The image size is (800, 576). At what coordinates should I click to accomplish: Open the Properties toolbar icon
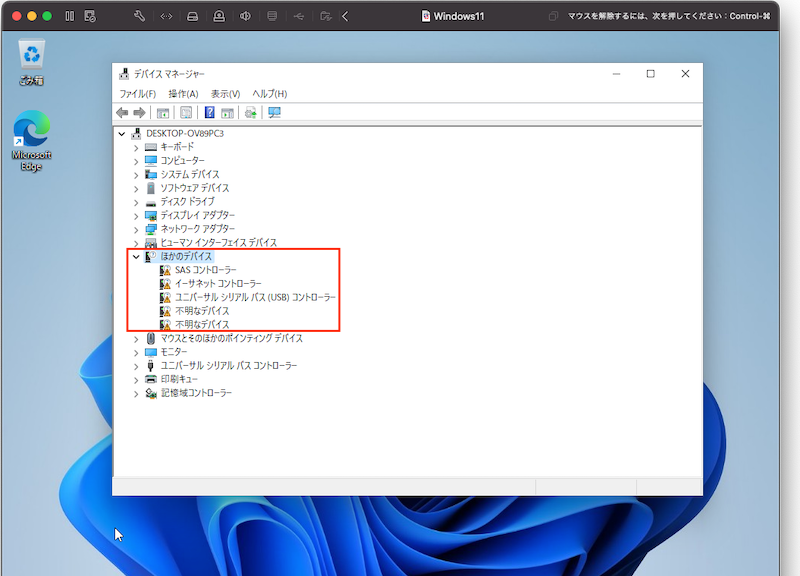click(186, 112)
